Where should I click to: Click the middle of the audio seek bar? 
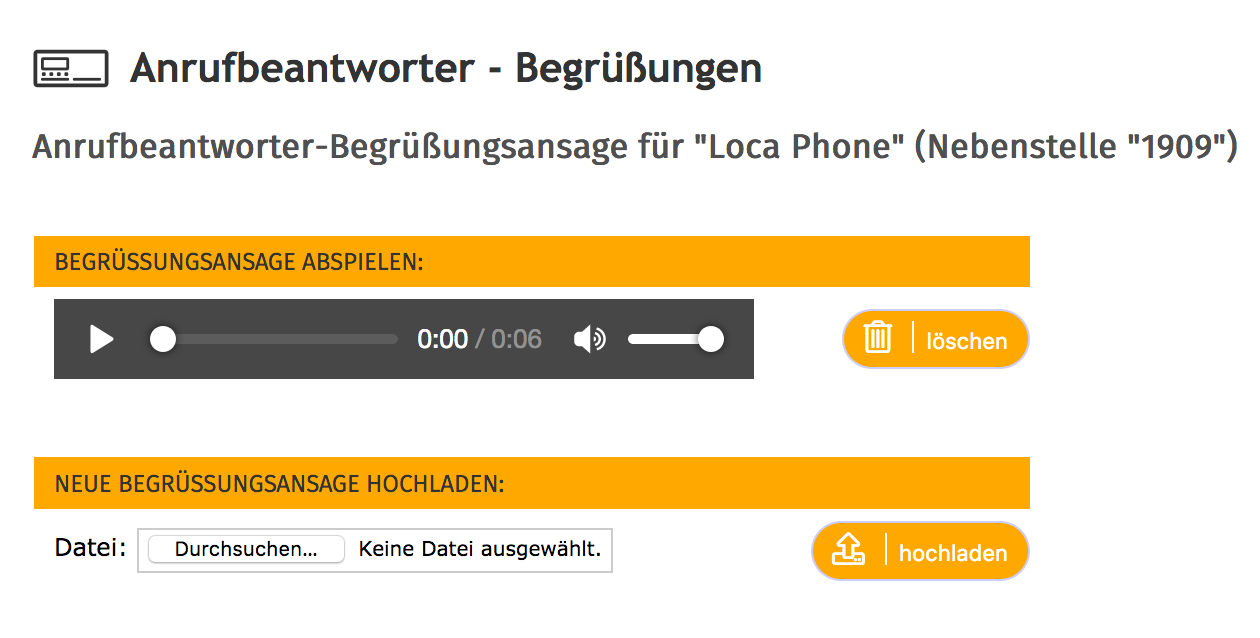coord(275,340)
